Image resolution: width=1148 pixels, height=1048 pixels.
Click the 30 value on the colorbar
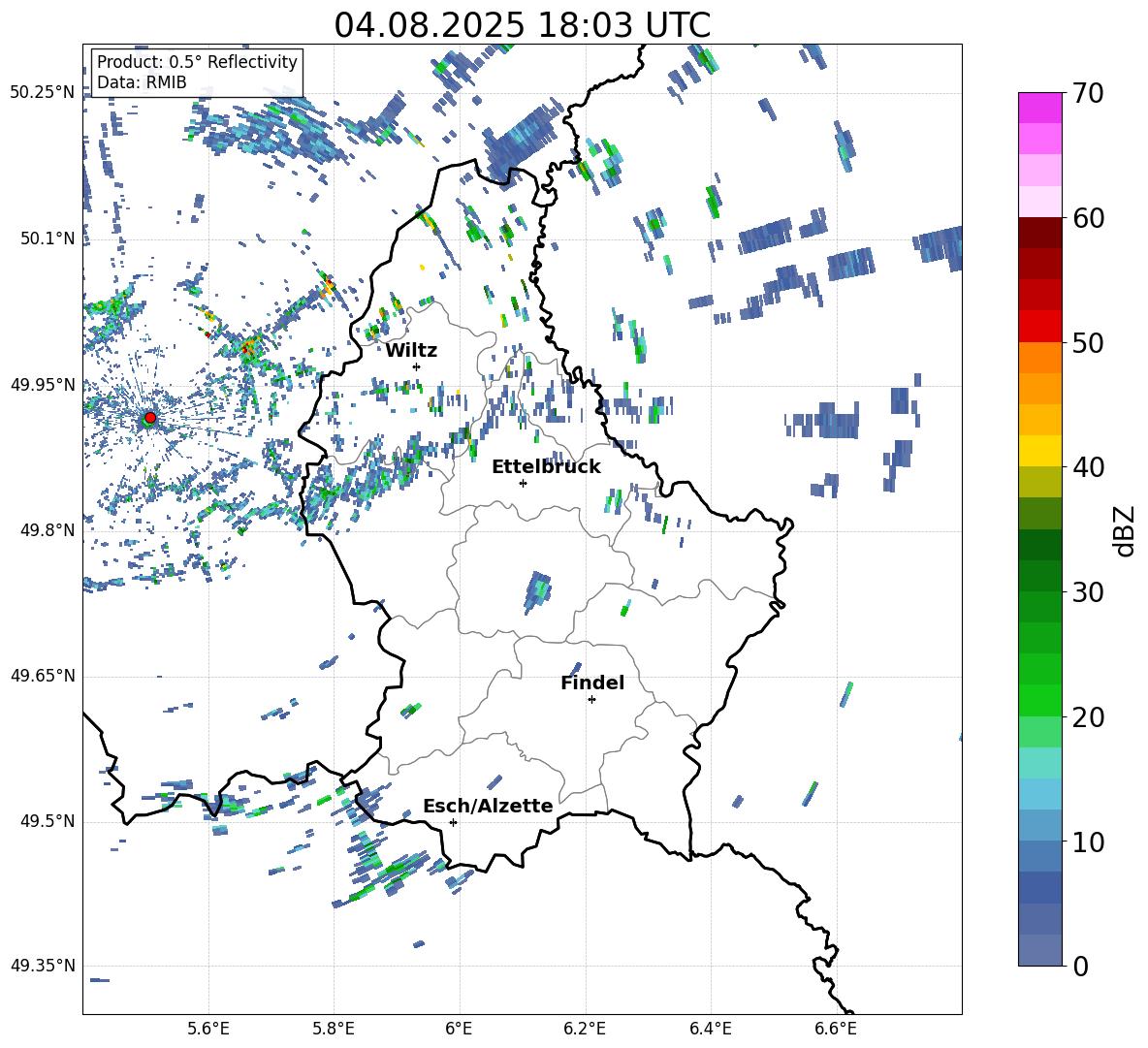1088,592
